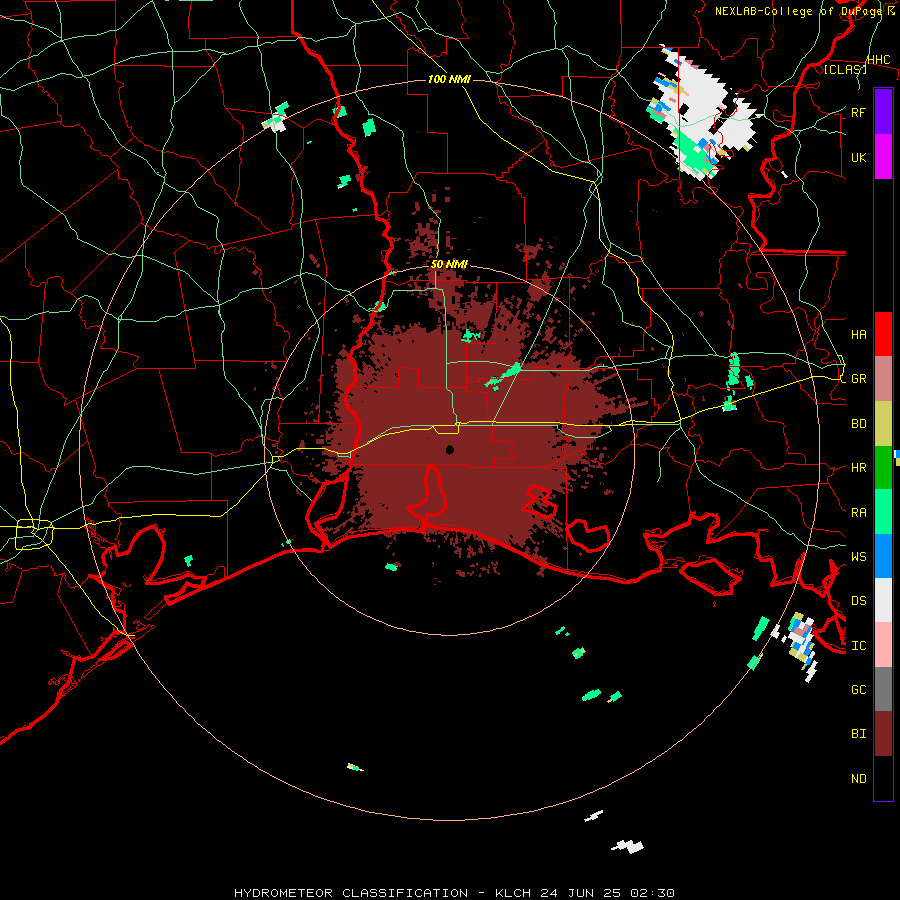Click the HA legend label
Viewport: 900px width, 900px height.
pos(858,334)
